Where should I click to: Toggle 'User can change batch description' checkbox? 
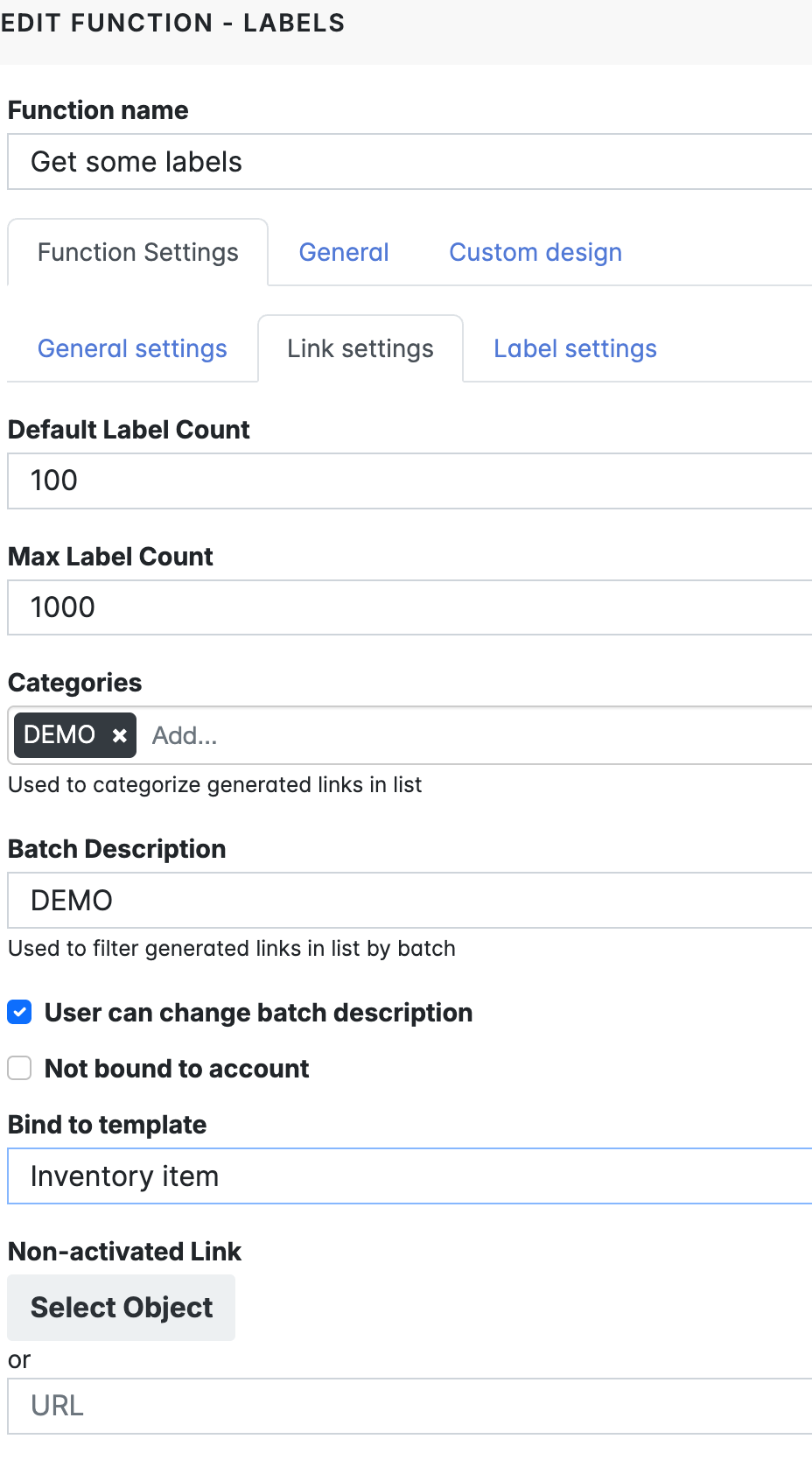(x=19, y=1013)
